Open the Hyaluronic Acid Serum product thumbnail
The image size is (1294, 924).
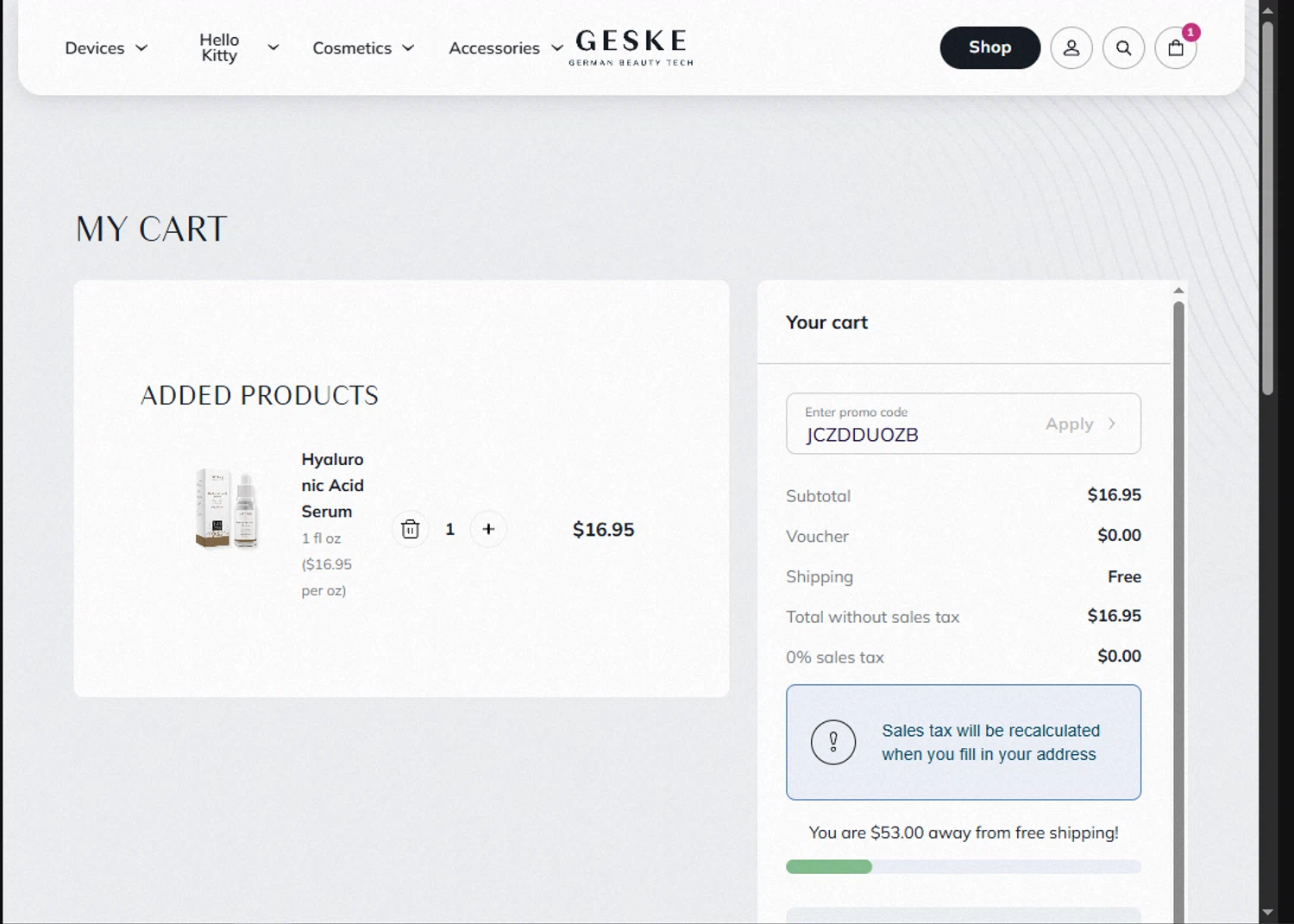coord(227,509)
